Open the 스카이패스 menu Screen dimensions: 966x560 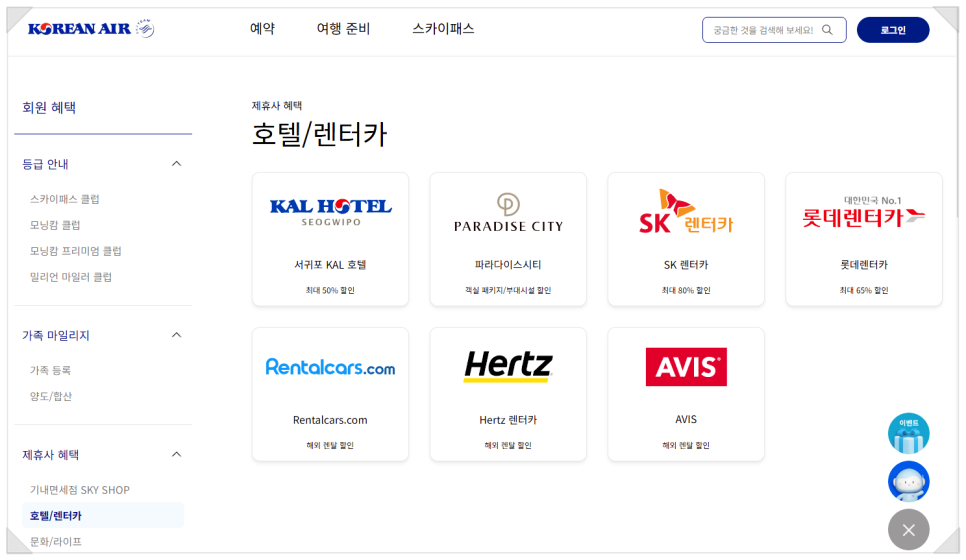[443, 28]
